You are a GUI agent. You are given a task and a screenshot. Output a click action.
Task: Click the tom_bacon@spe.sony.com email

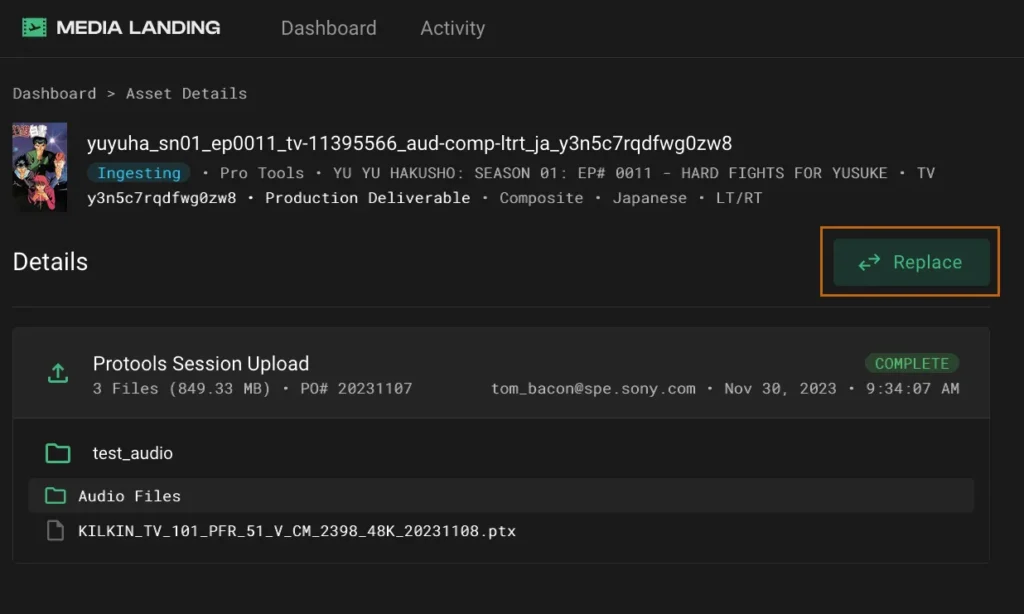(593, 388)
